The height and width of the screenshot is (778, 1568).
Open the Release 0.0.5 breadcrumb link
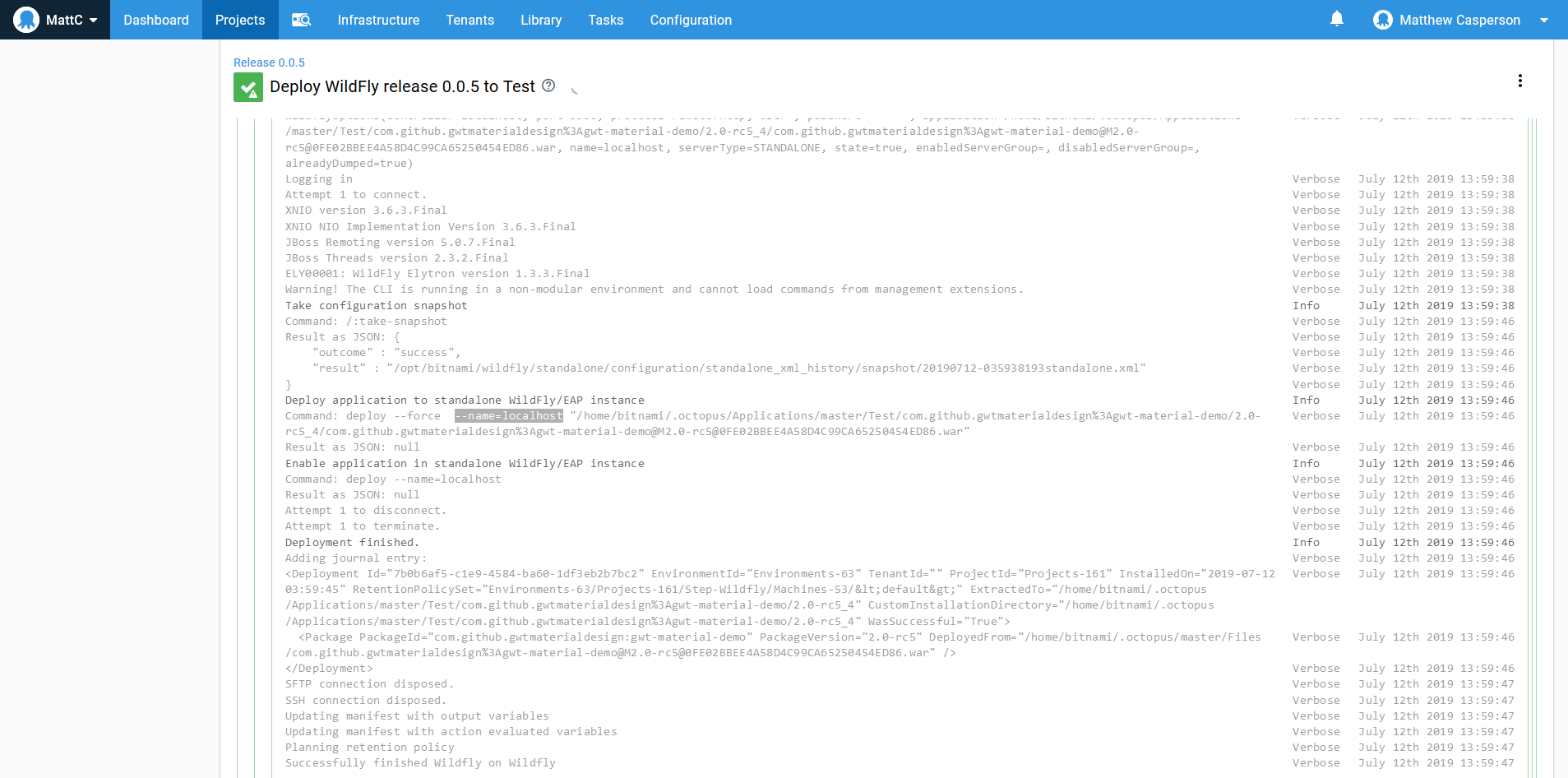(269, 62)
